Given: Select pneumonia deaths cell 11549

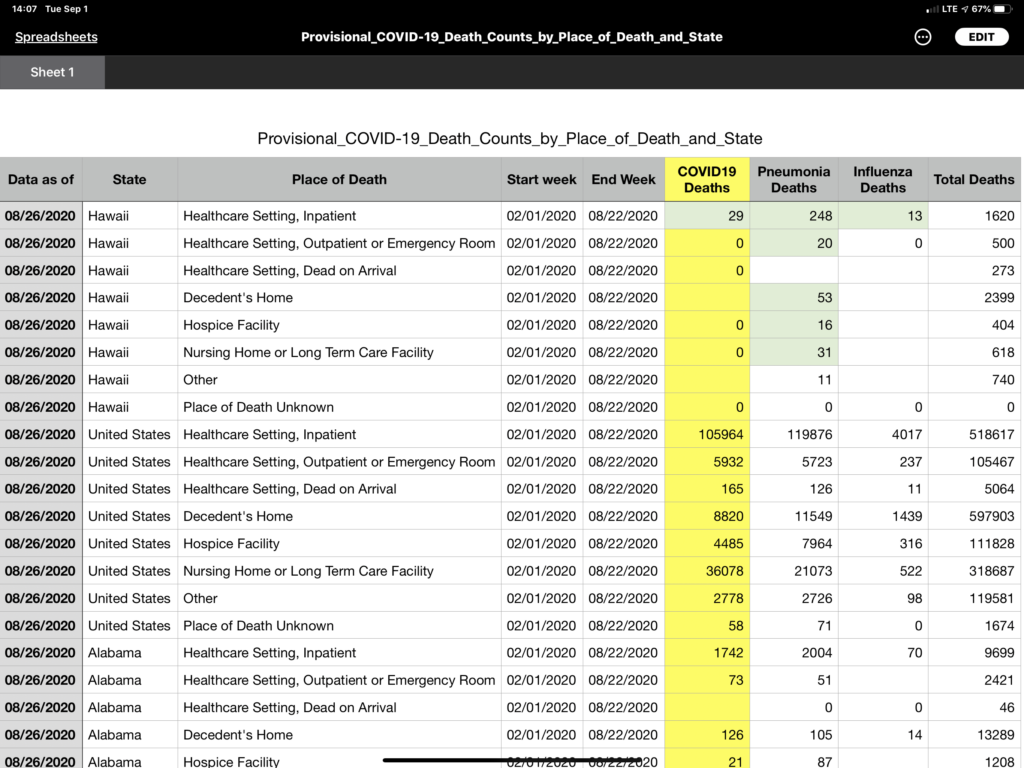Looking at the screenshot, I should pos(794,517).
